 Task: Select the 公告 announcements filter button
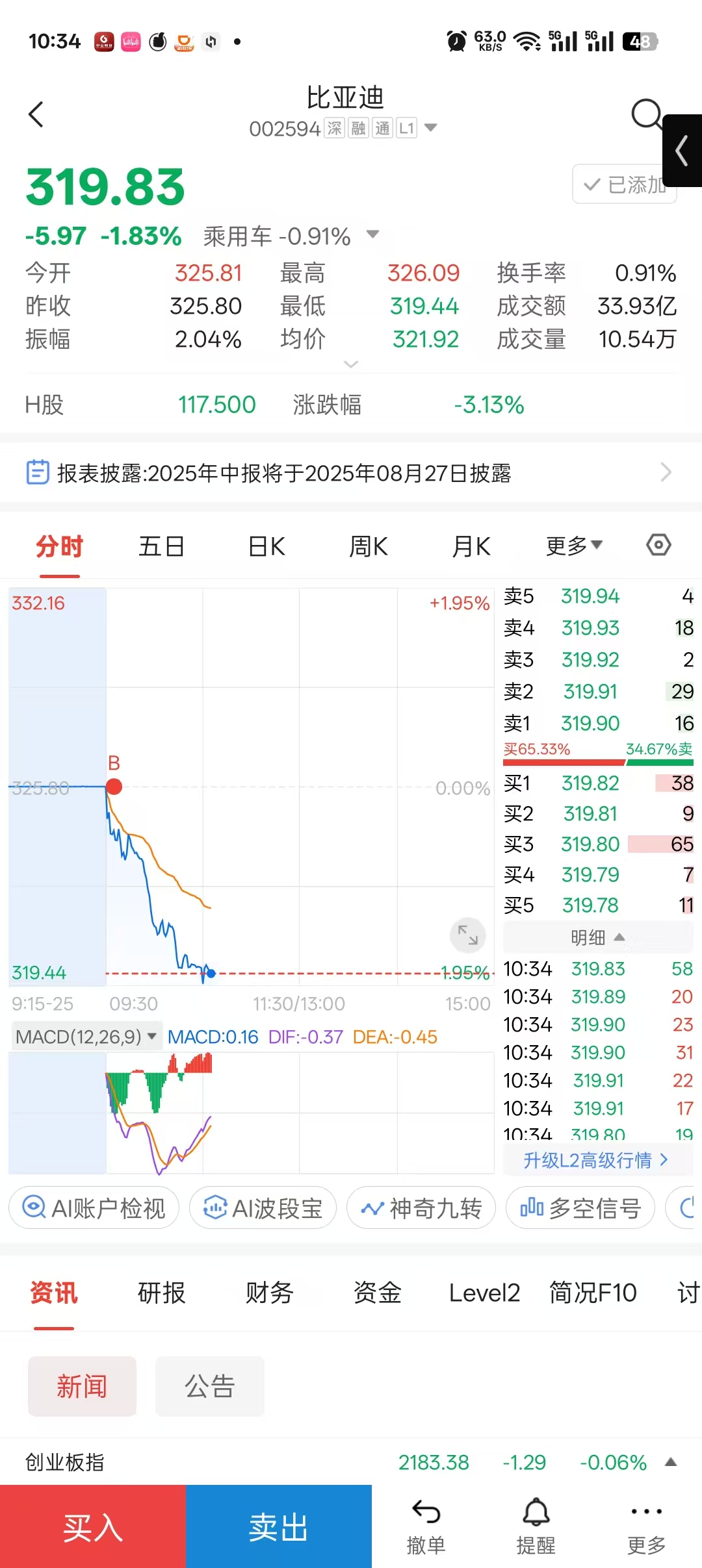209,1386
